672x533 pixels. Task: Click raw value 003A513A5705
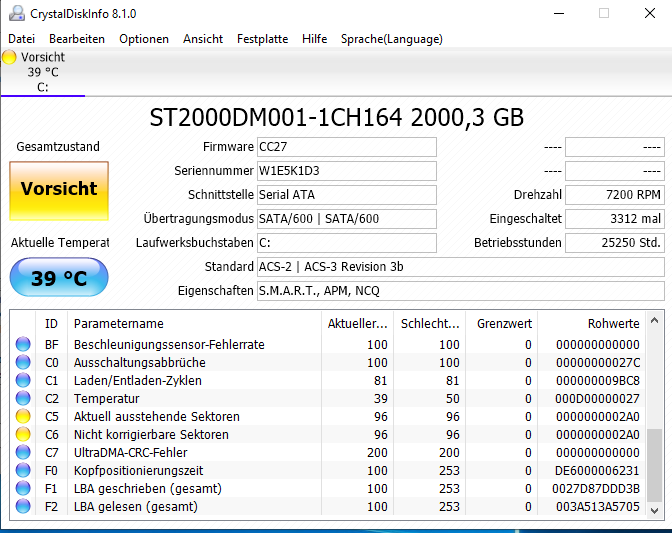598,506
